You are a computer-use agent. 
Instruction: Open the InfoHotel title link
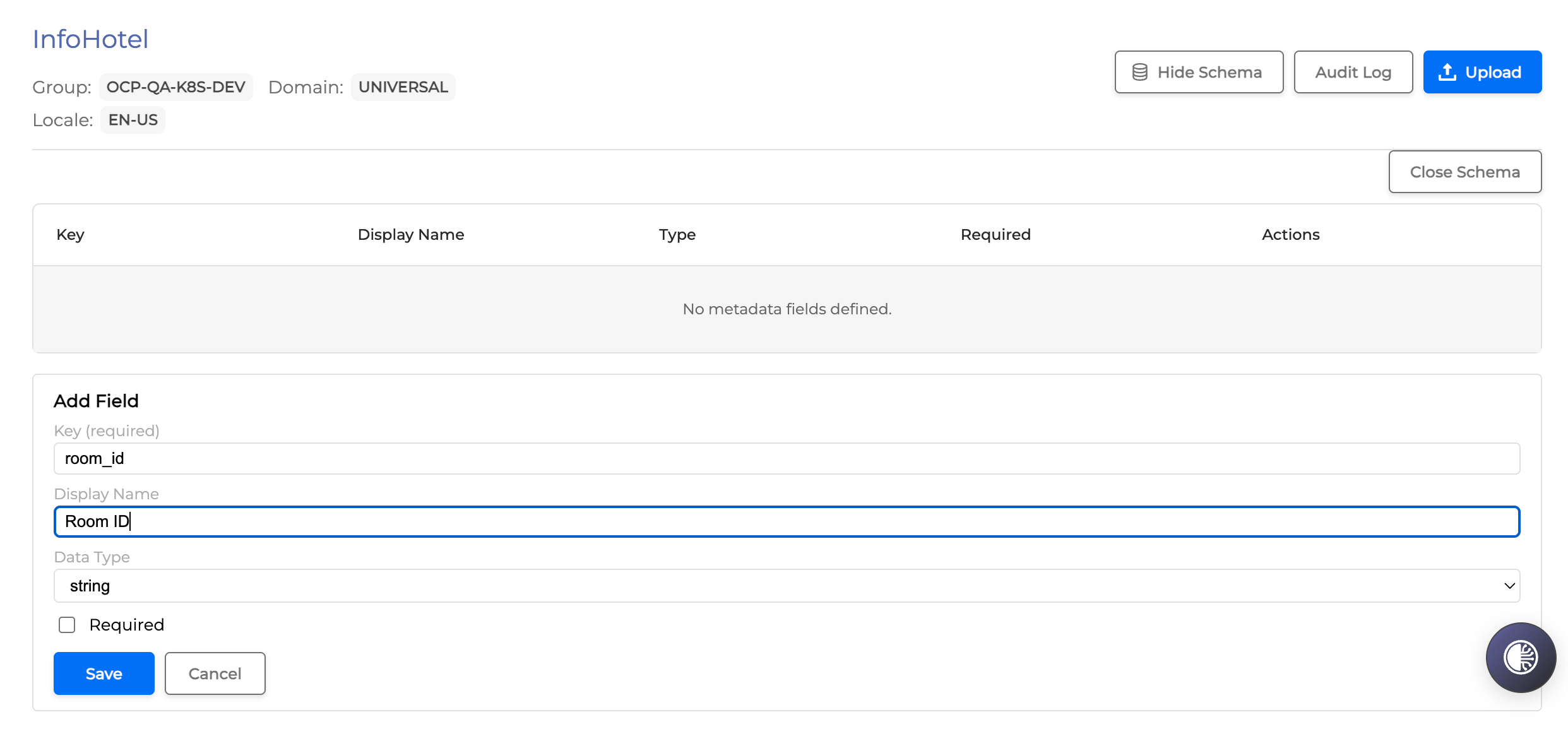coord(90,39)
